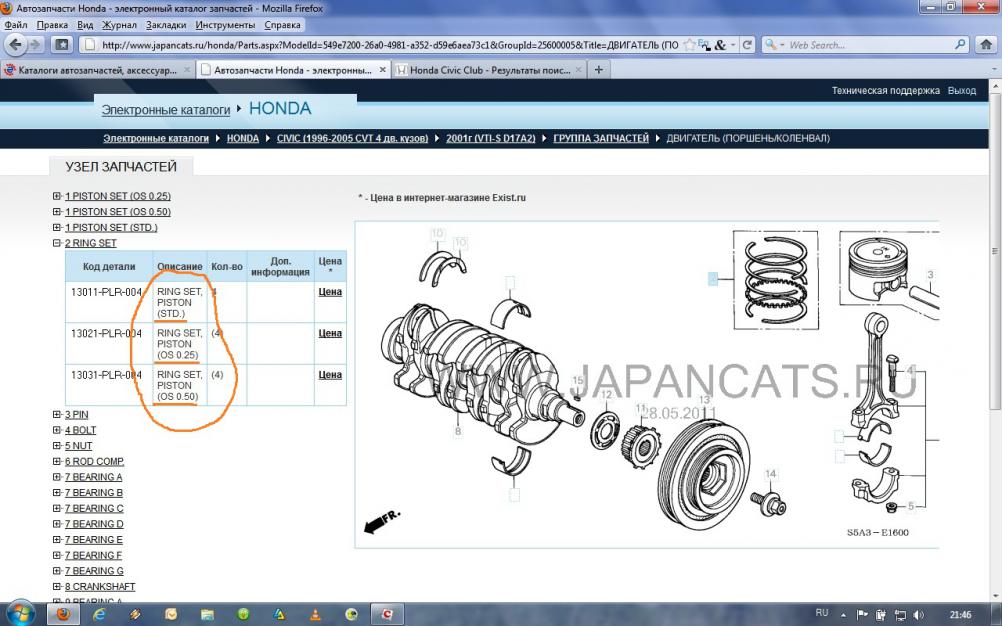Open the Закладки menu

166,25
